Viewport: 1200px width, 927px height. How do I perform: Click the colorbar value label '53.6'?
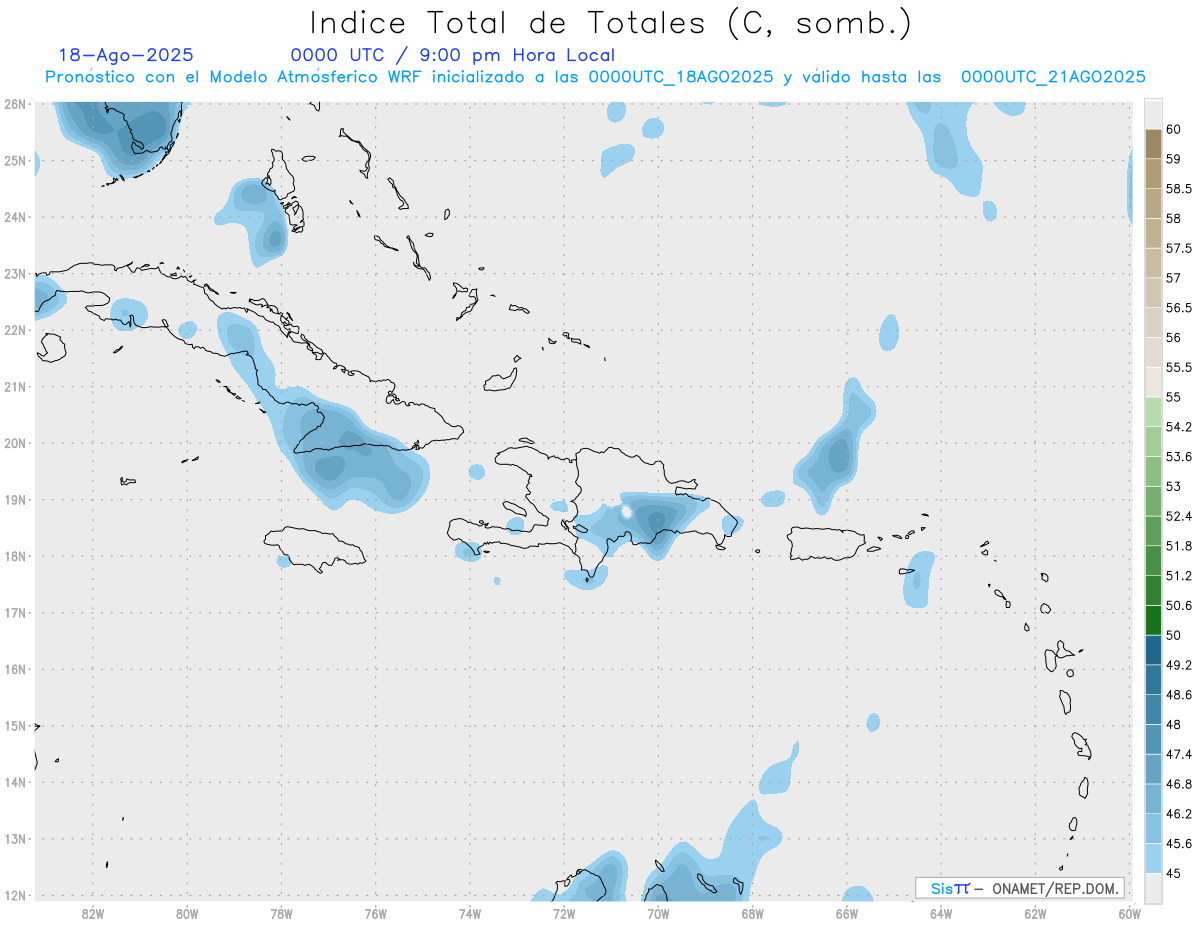[x=1180, y=457]
